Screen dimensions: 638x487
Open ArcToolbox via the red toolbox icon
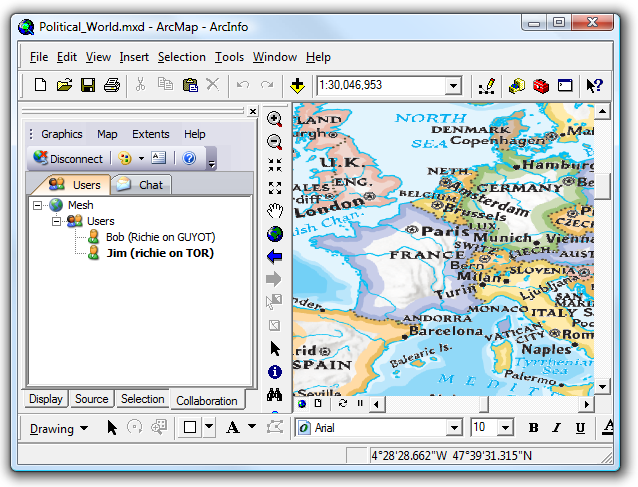pos(541,86)
